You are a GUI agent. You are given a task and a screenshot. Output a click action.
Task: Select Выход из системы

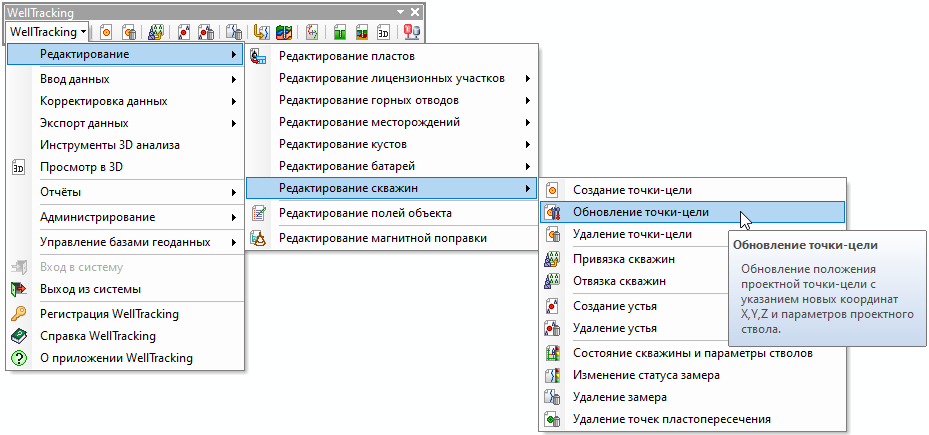coord(90,290)
